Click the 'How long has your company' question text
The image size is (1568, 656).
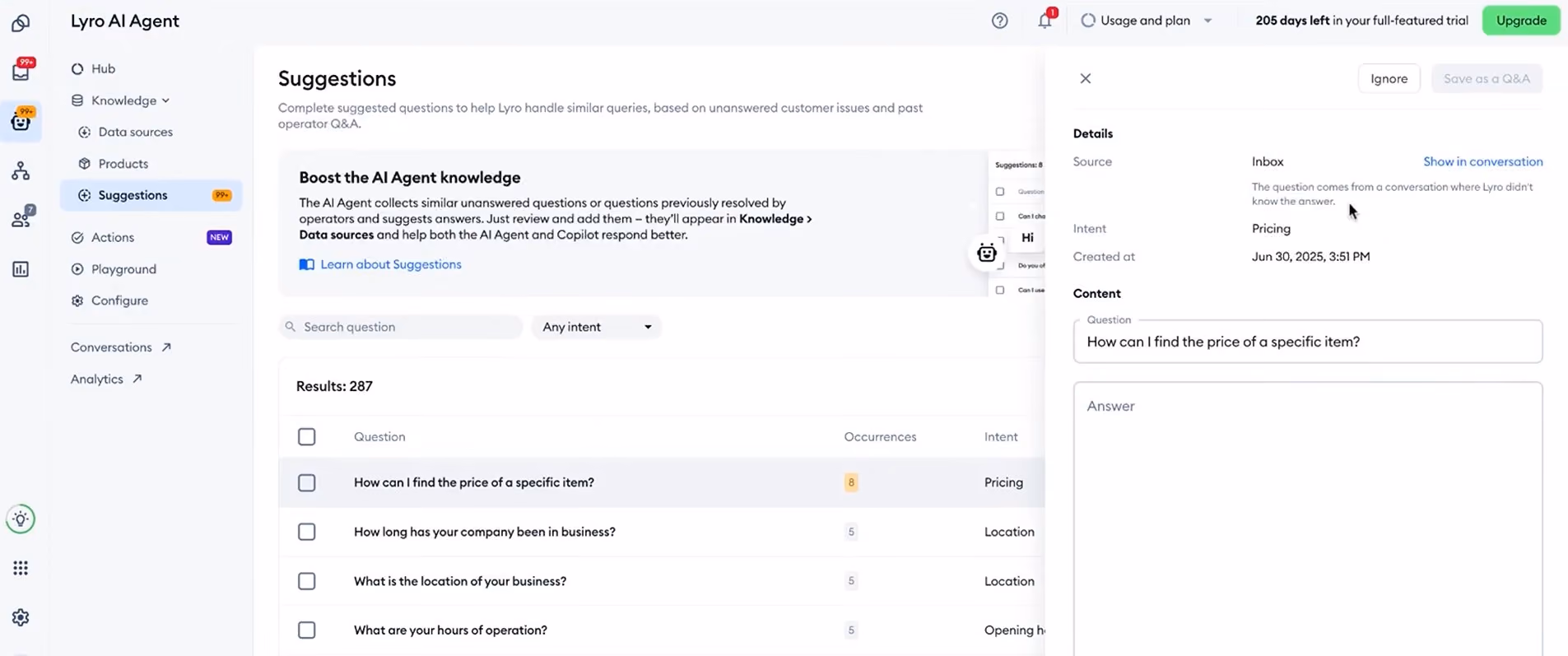coord(485,532)
